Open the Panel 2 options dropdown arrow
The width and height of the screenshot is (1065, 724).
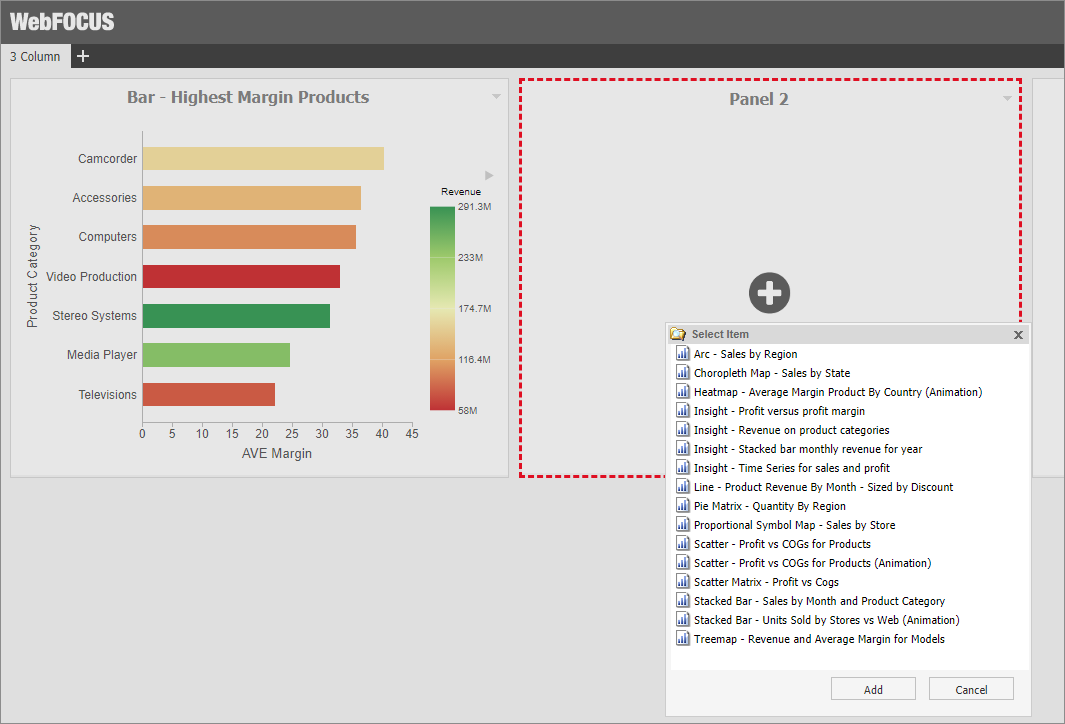click(x=1007, y=97)
